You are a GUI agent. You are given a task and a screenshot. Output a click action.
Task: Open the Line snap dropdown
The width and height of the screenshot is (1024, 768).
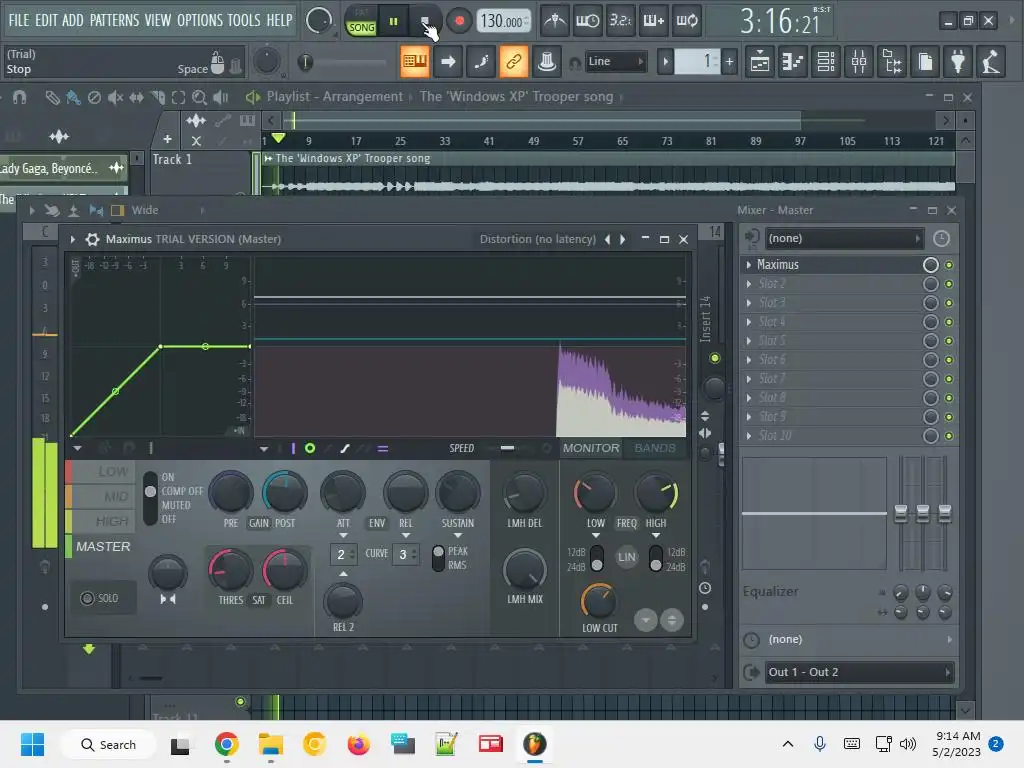(x=615, y=61)
